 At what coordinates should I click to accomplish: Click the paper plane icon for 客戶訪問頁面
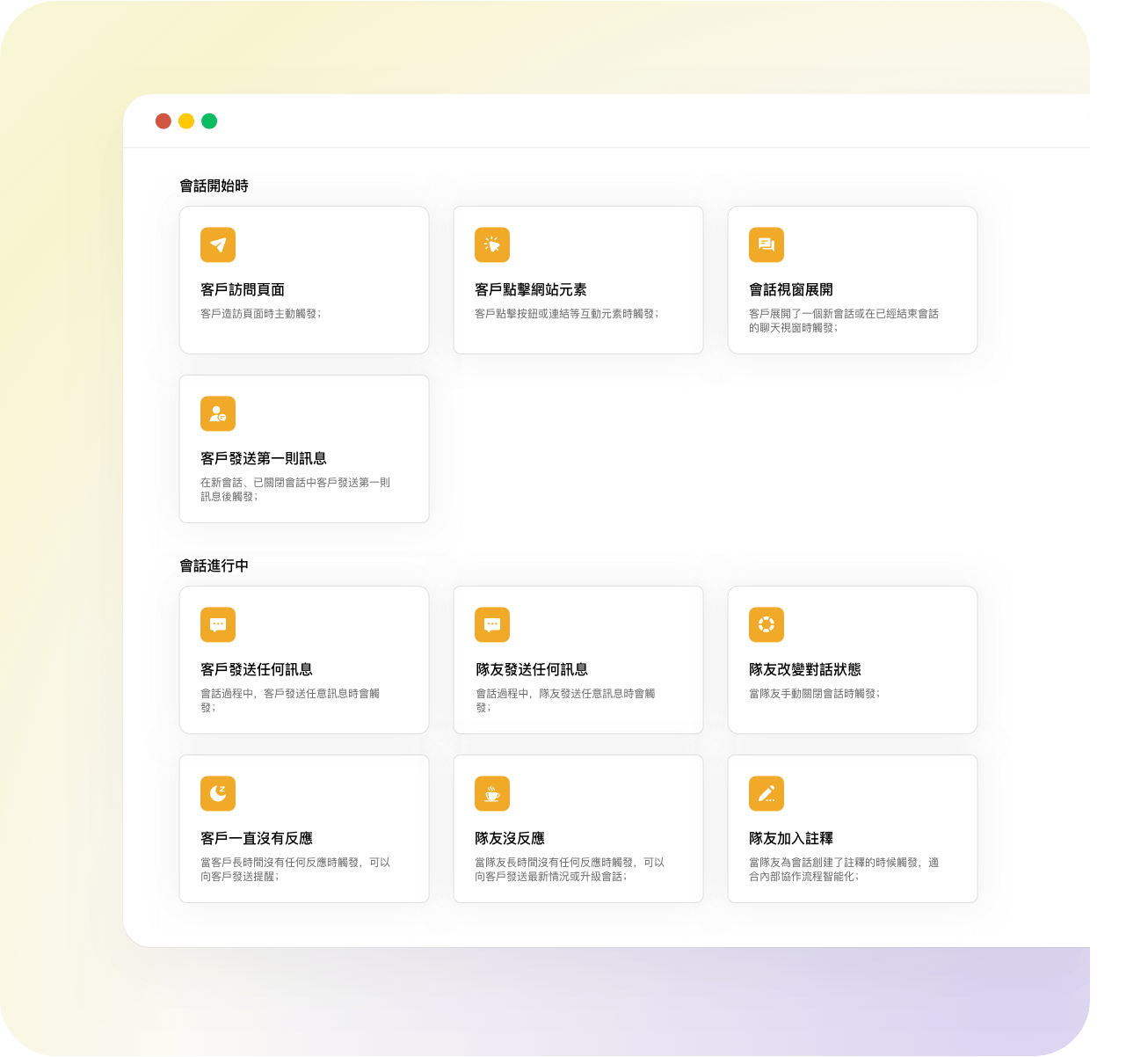coord(218,245)
